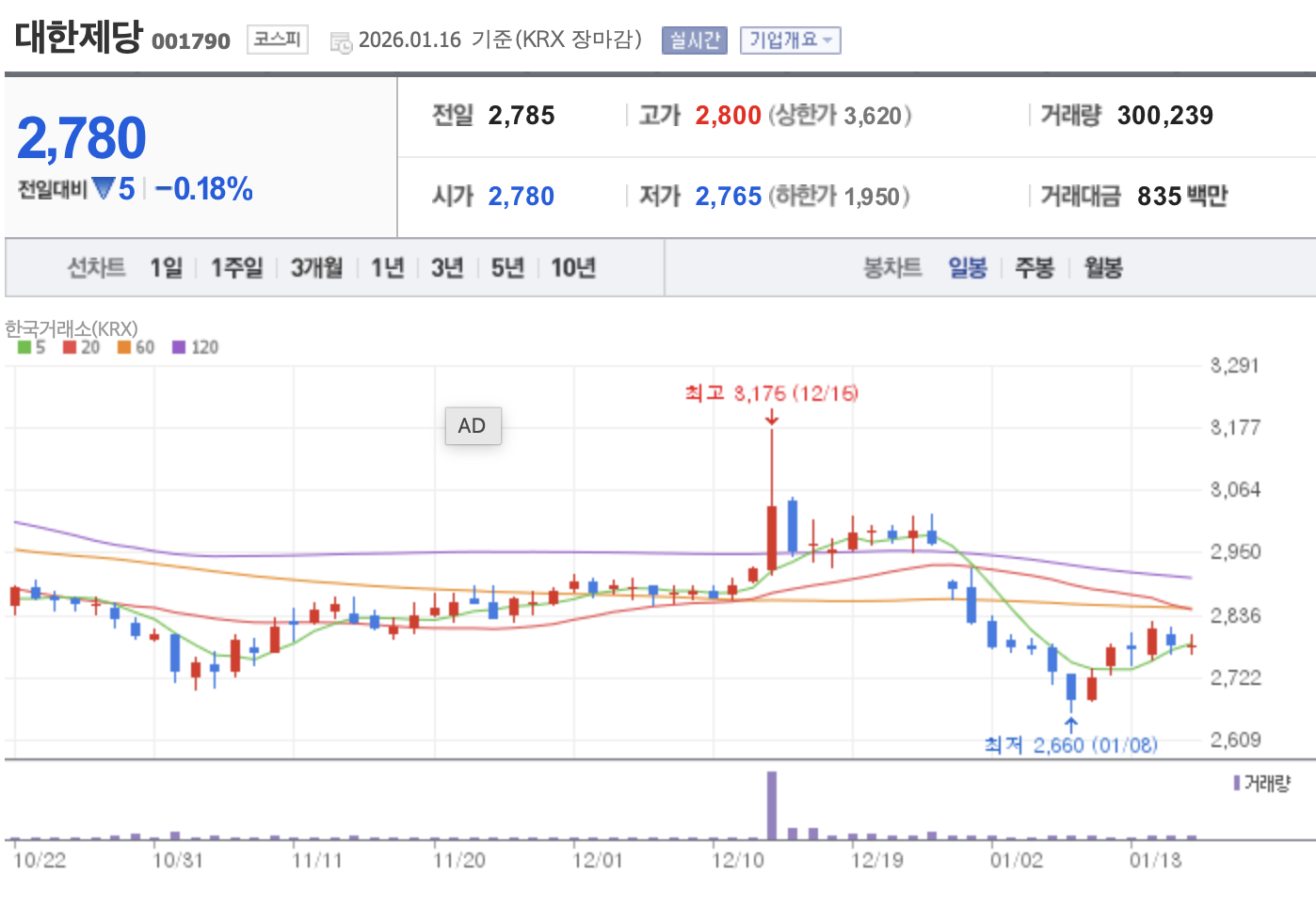This screenshot has height=907, width=1316.
Task: Switch to 월봉 candle chart
Action: click(x=1103, y=268)
